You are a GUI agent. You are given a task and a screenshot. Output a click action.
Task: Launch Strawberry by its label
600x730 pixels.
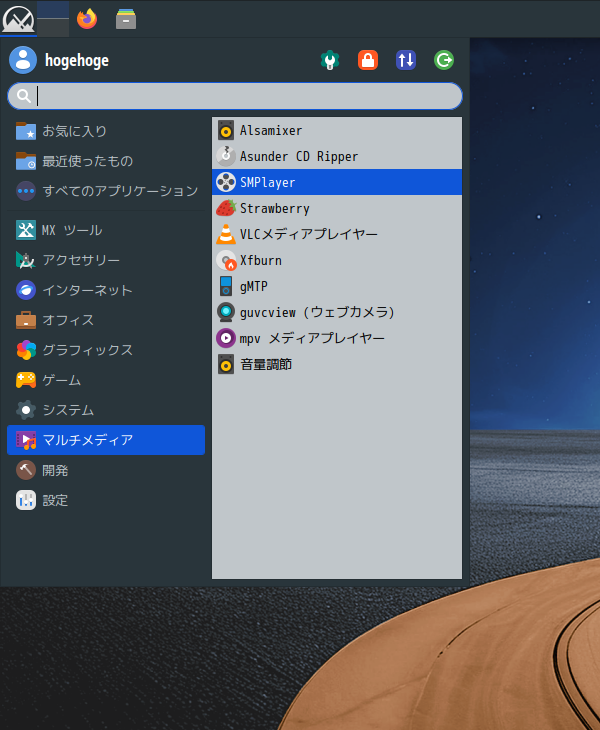coord(275,209)
